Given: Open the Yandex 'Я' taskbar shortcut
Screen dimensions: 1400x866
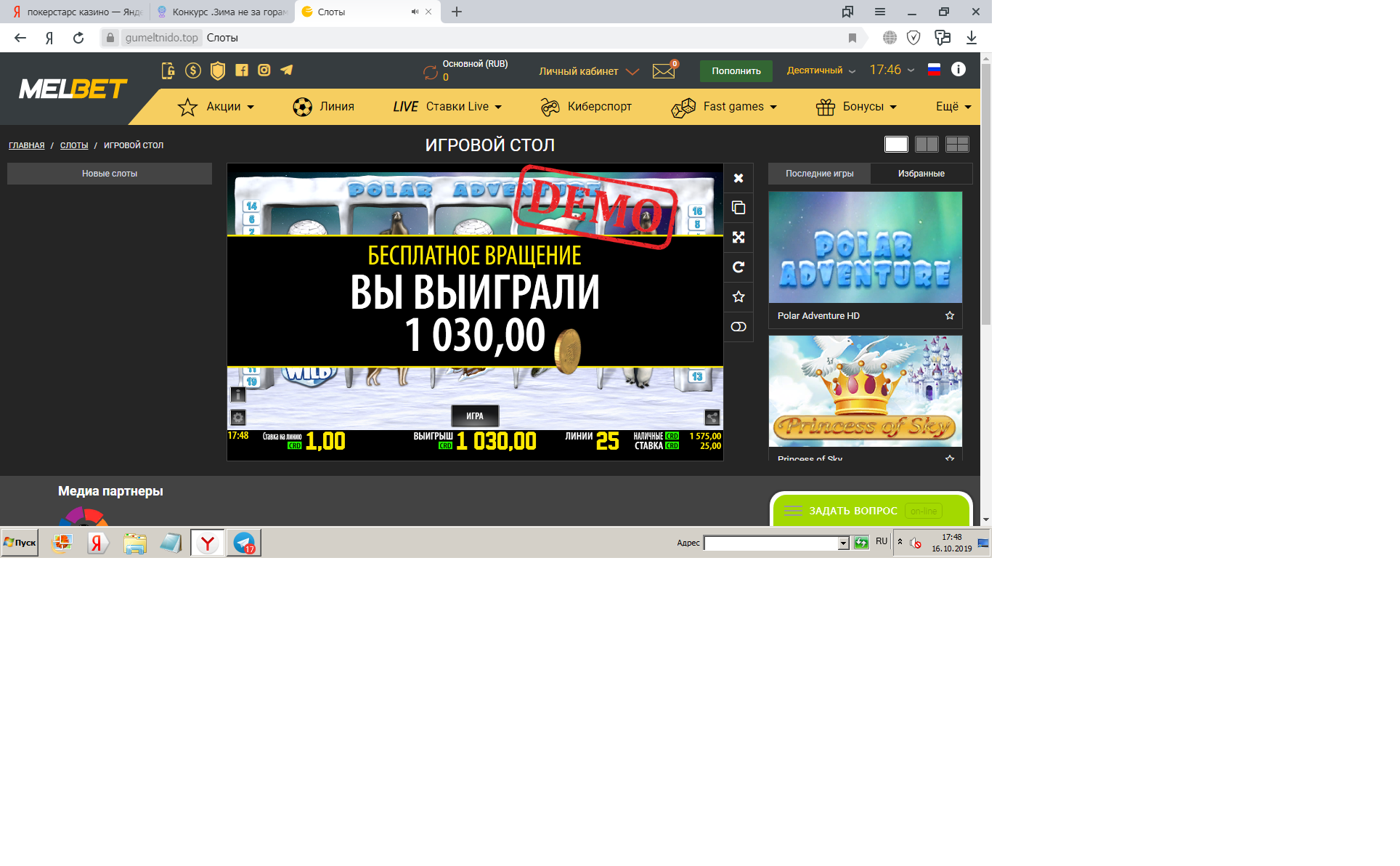Looking at the screenshot, I should 97,543.
